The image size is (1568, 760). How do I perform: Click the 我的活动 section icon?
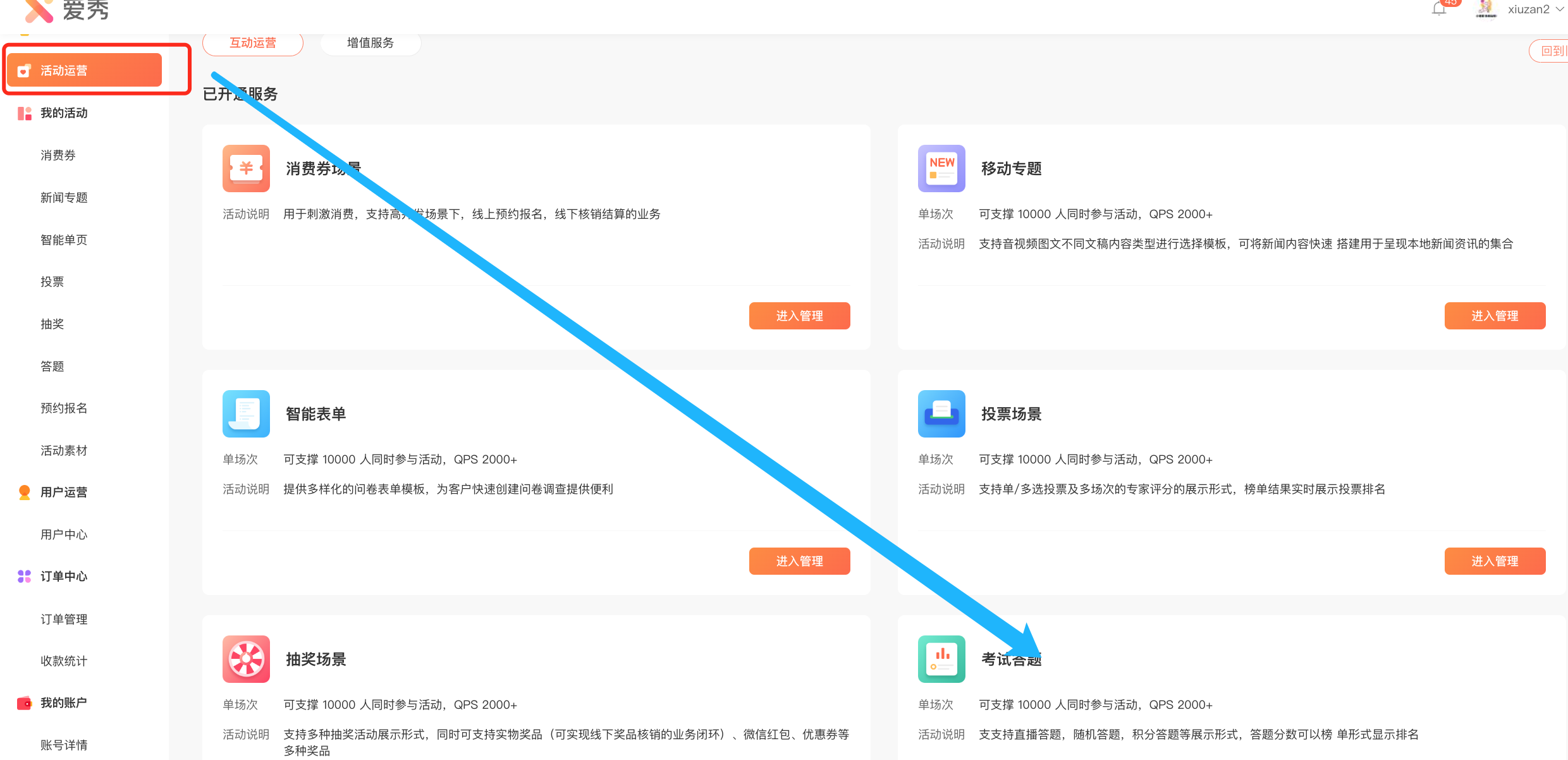[24, 113]
